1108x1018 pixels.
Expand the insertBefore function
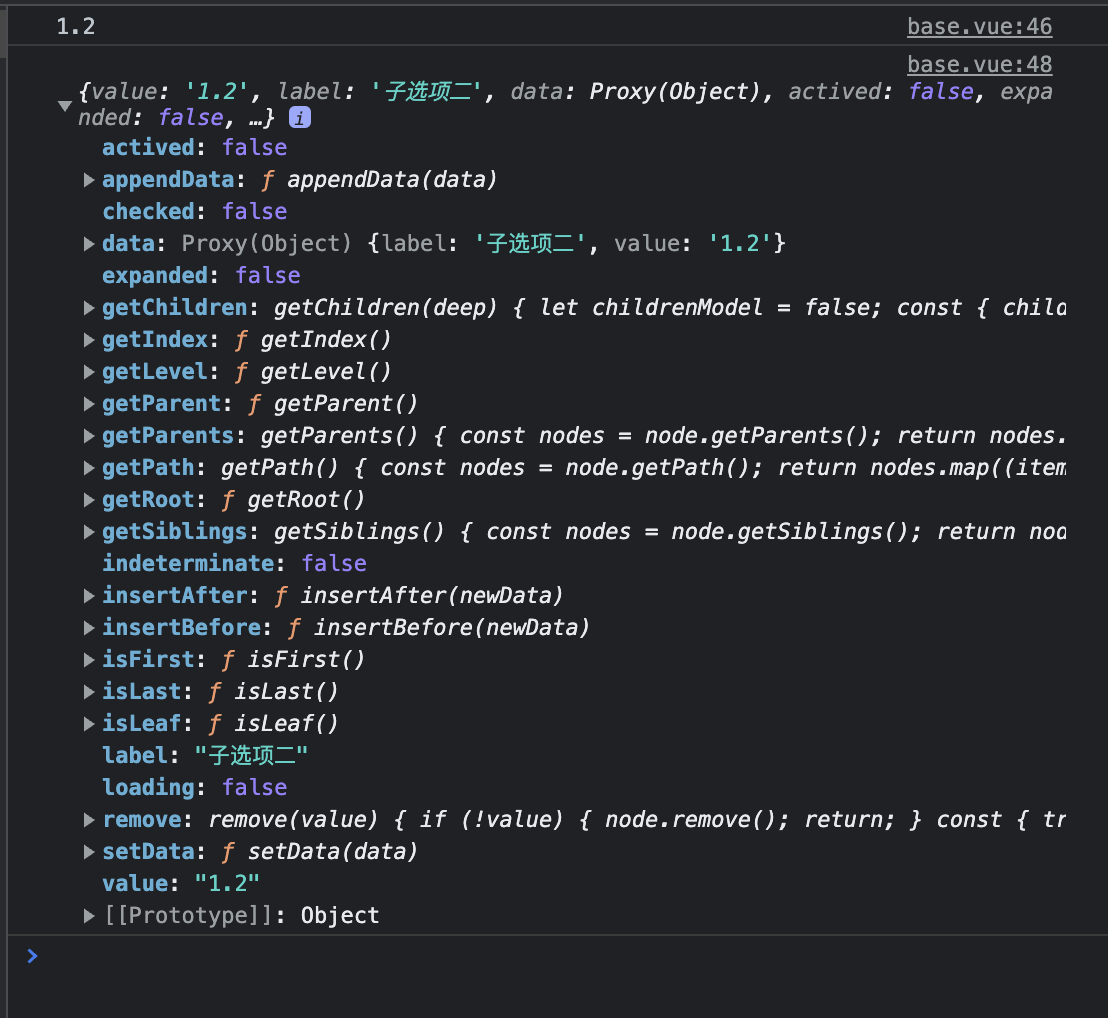coord(87,627)
